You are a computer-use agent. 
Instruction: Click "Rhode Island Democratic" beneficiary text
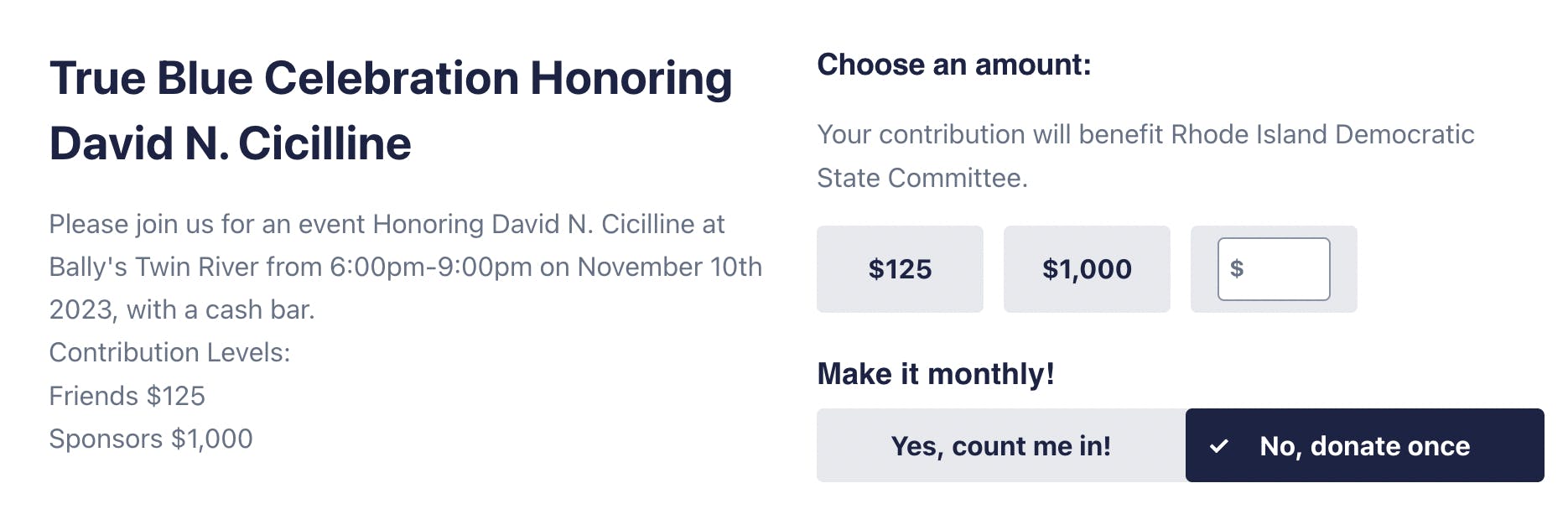(x=1322, y=134)
